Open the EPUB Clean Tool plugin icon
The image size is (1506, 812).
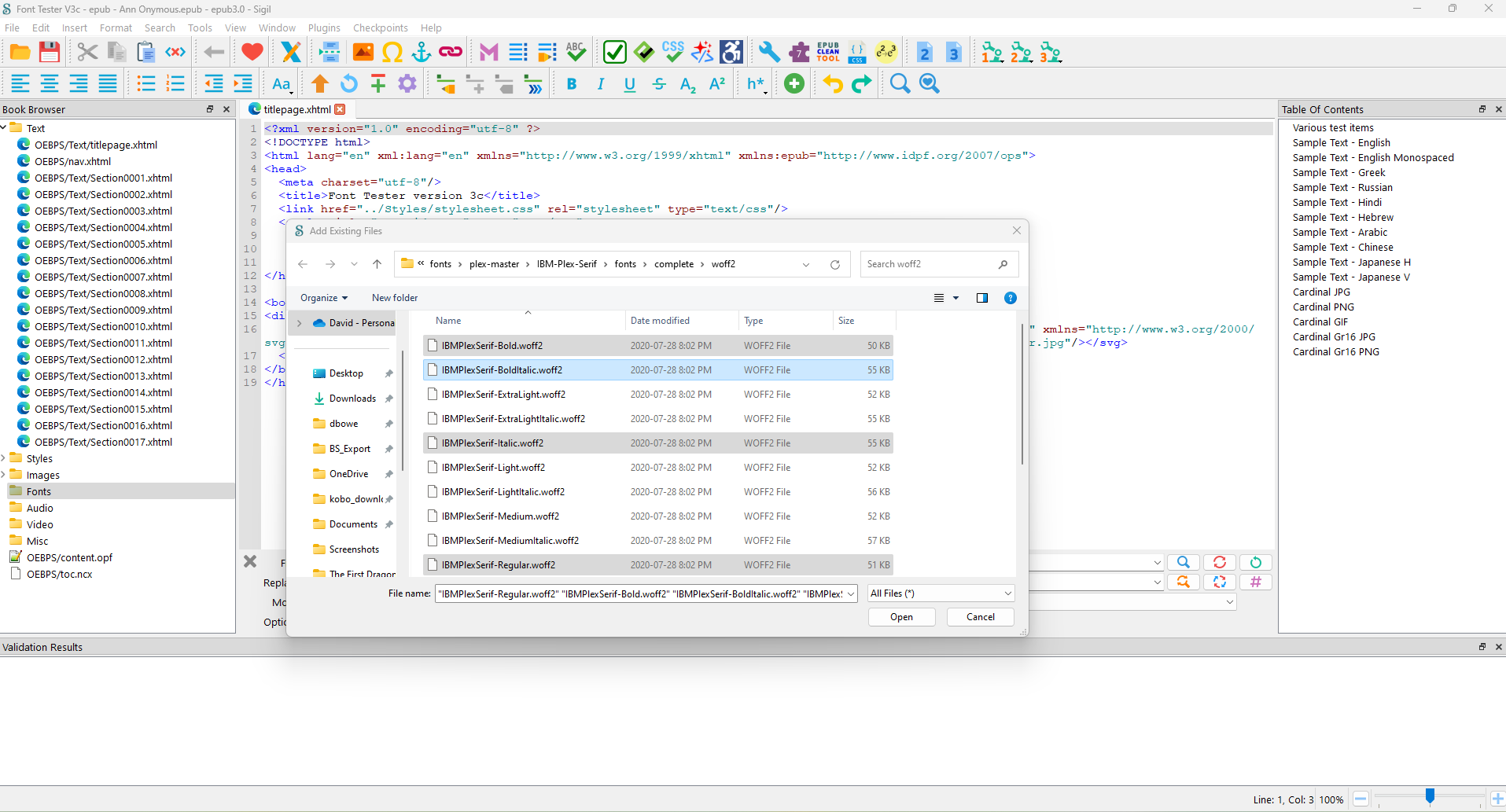click(828, 53)
